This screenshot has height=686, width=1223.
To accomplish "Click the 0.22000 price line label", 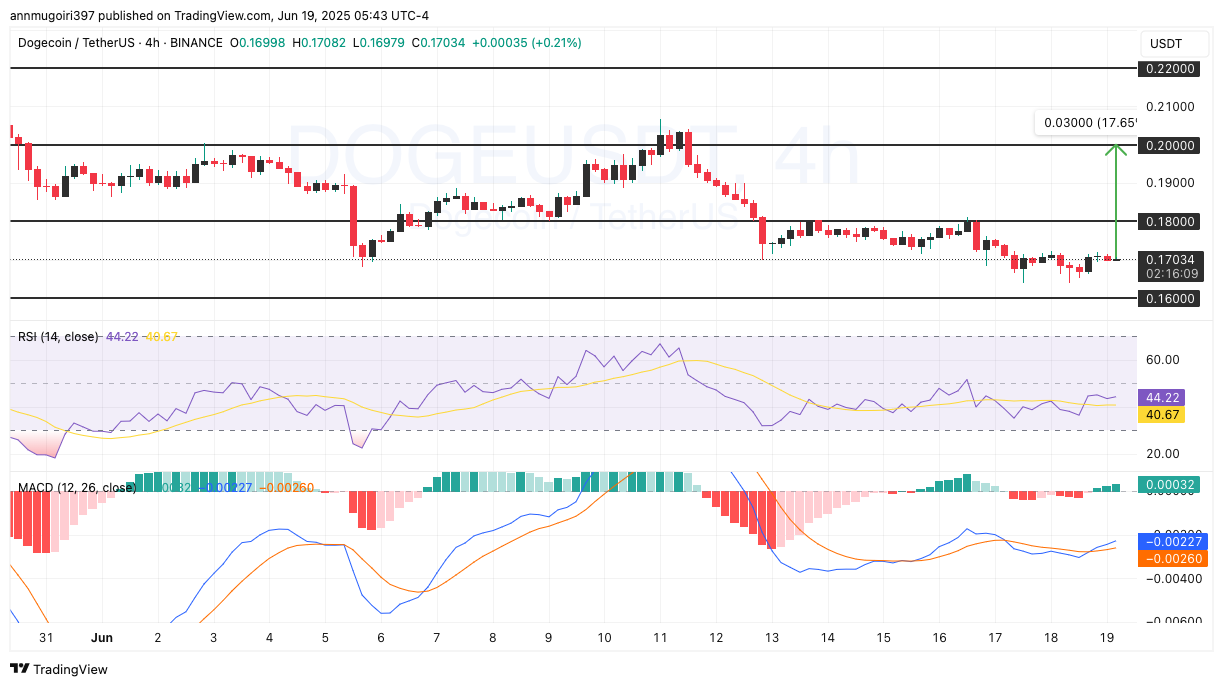I will tap(1169, 69).
